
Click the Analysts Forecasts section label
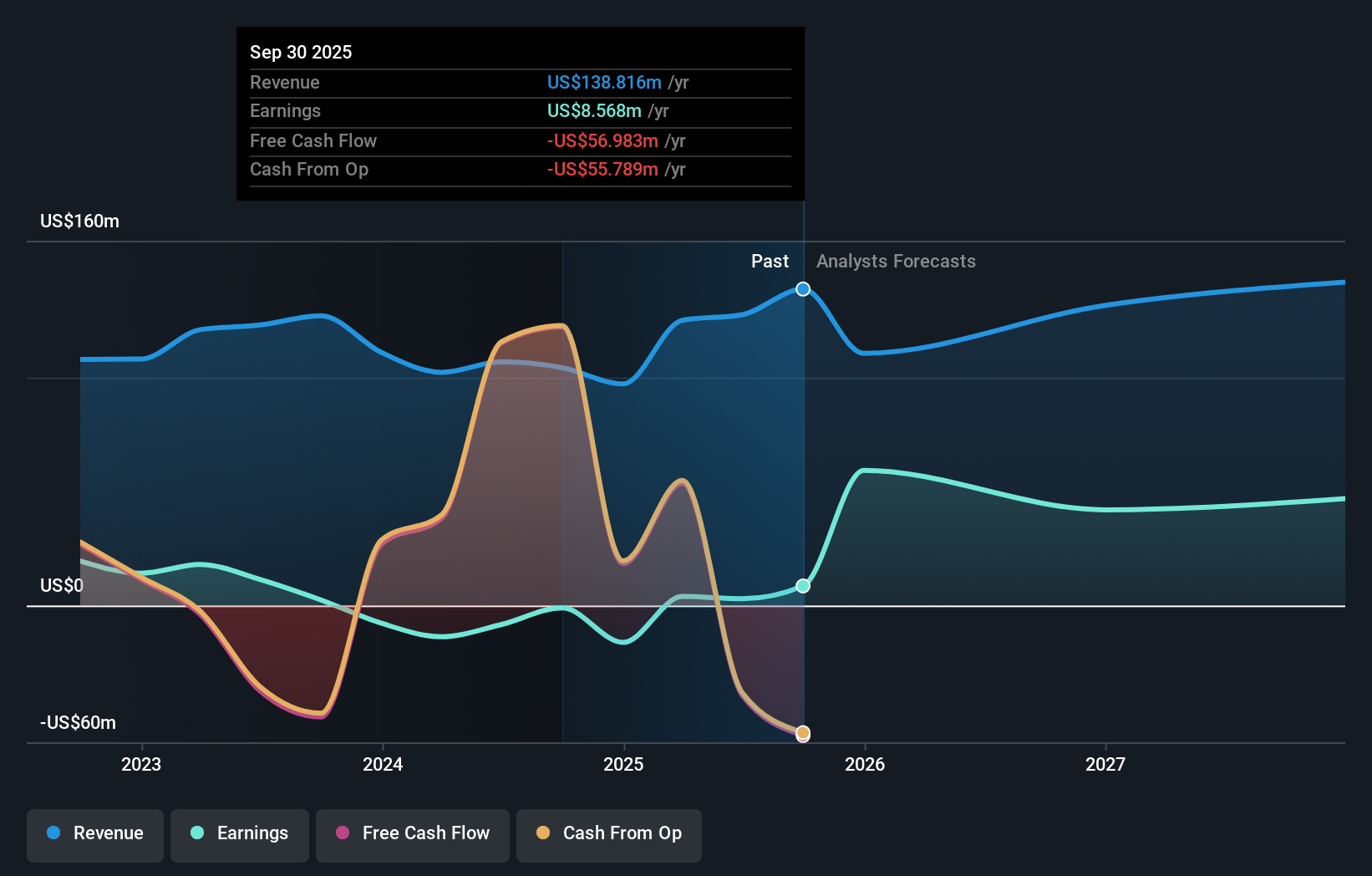[x=896, y=262]
